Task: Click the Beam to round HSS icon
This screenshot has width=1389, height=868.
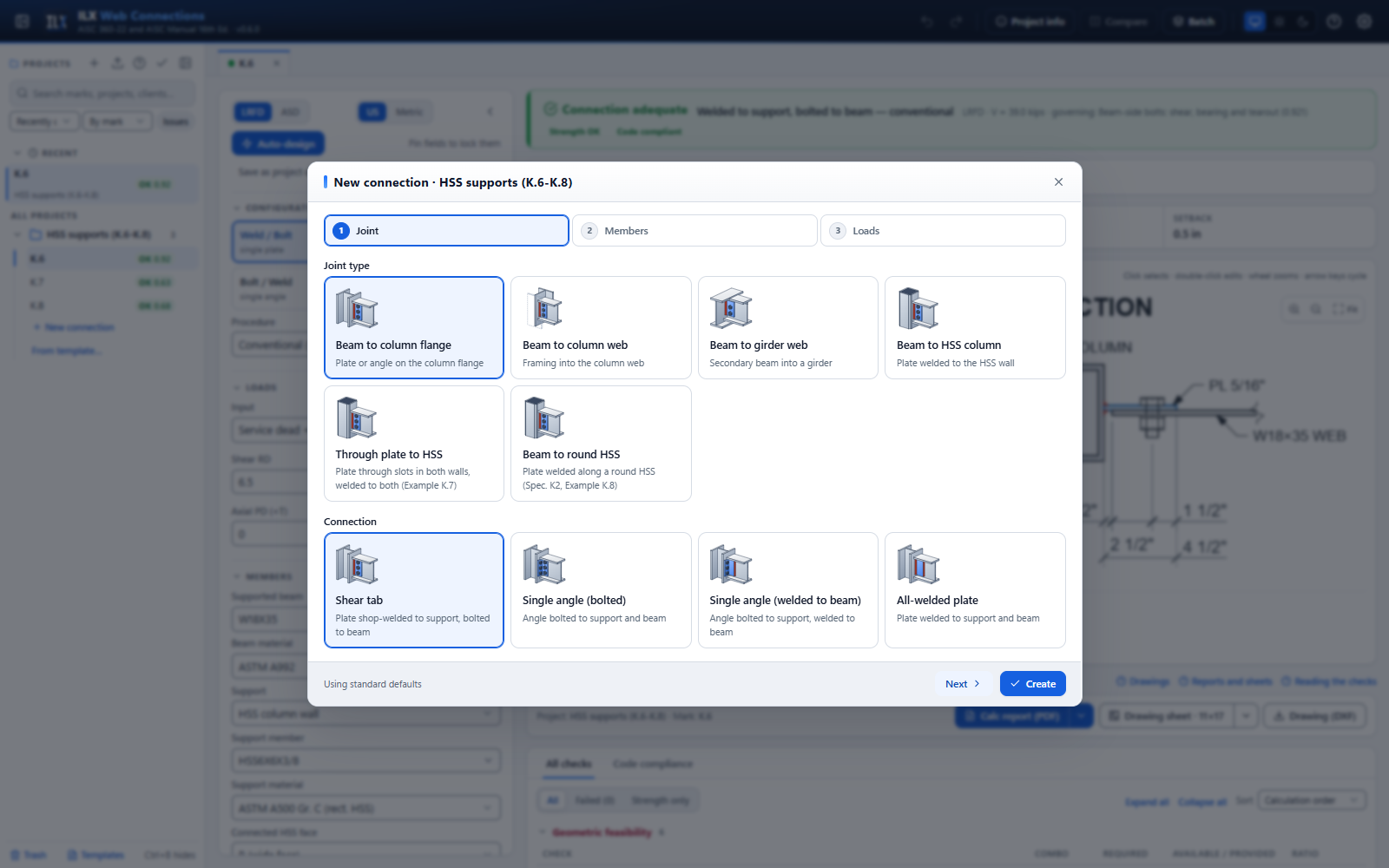Action: [544, 418]
